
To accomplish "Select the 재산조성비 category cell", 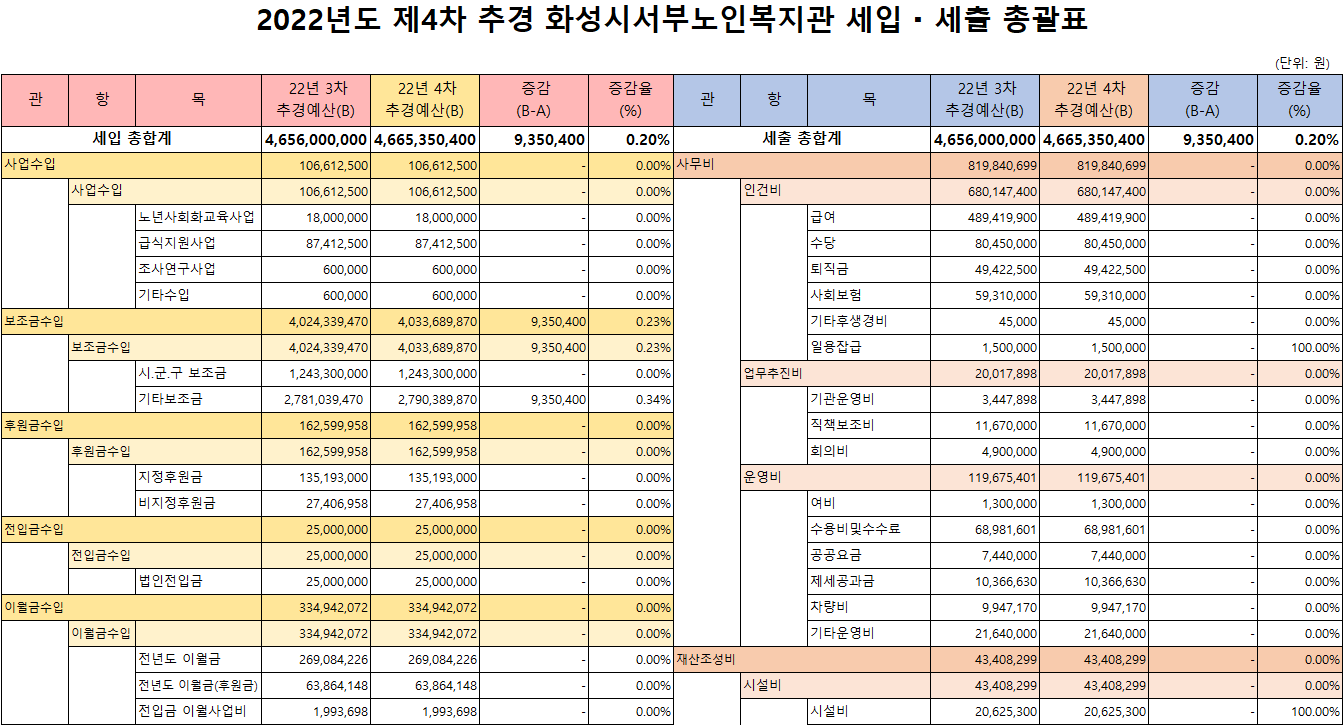I will coord(706,659).
